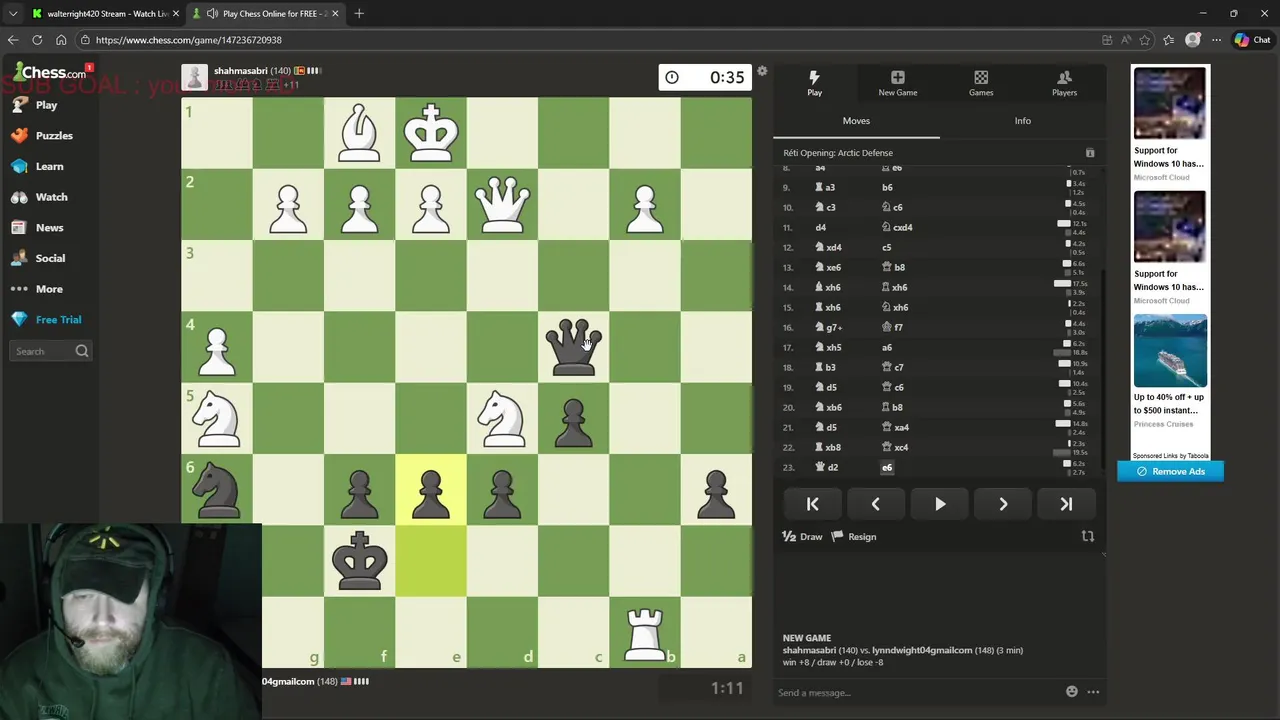Viewport: 1280px width, 720px height.
Task: Open shahmasabri's player profile name
Action: click(x=241, y=71)
